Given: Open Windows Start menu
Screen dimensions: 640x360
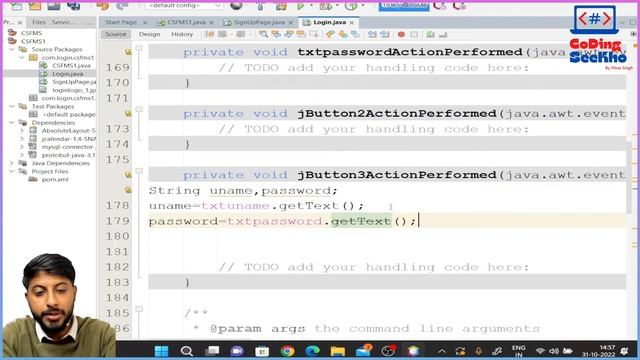Looking at the screenshot, I should 162,351.
